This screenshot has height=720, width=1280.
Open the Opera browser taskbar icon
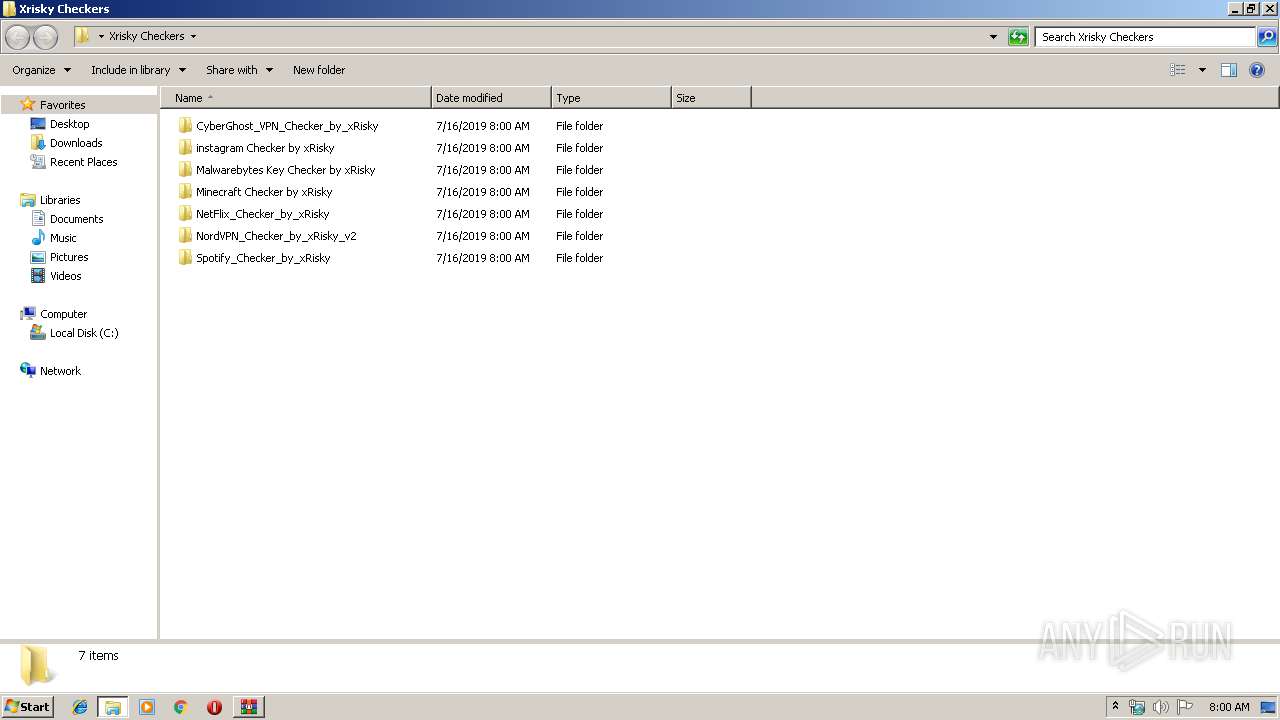coord(214,707)
